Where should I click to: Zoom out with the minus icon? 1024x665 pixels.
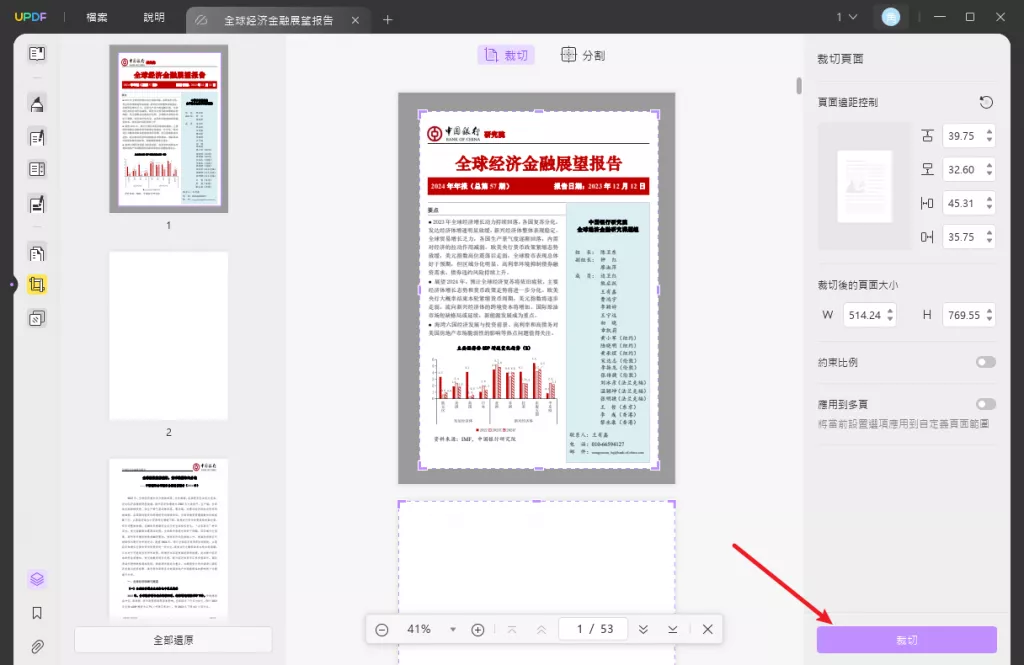click(382, 630)
